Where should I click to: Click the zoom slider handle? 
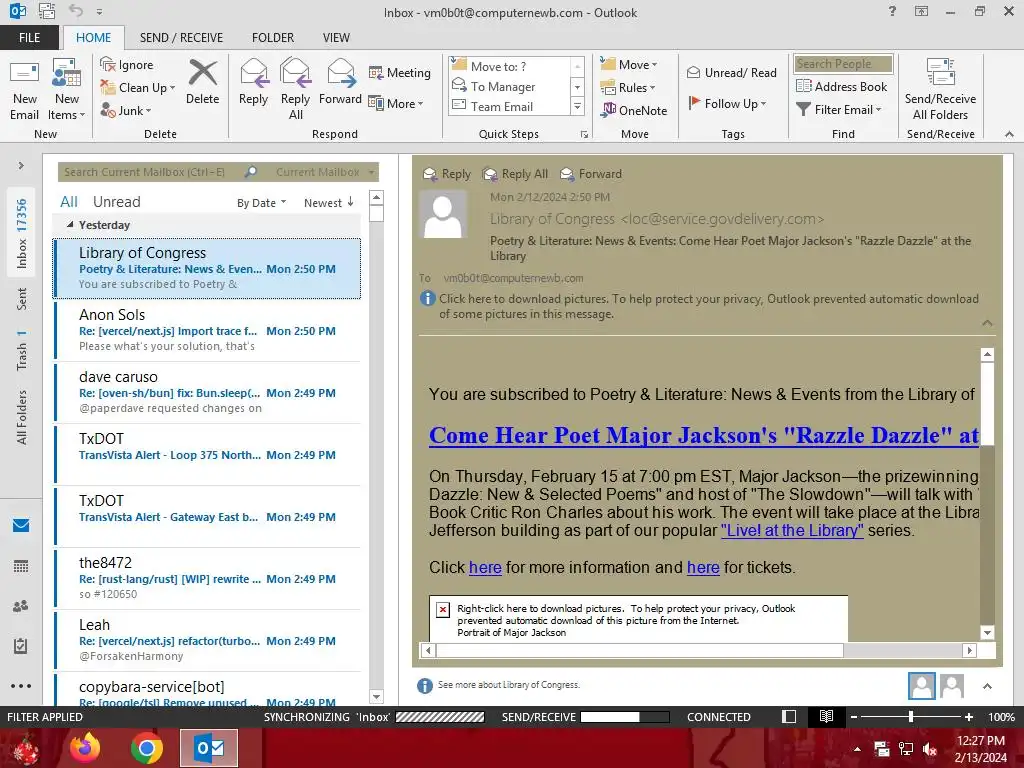click(x=911, y=717)
